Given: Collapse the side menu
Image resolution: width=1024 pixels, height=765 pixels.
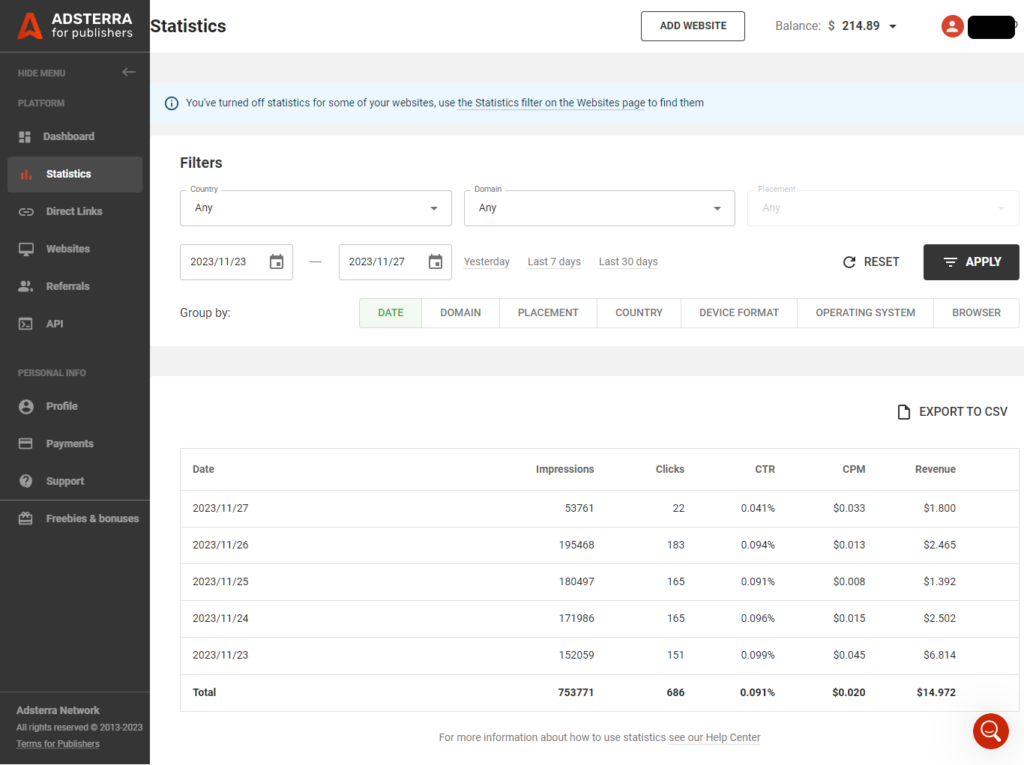Looking at the screenshot, I should pos(129,71).
